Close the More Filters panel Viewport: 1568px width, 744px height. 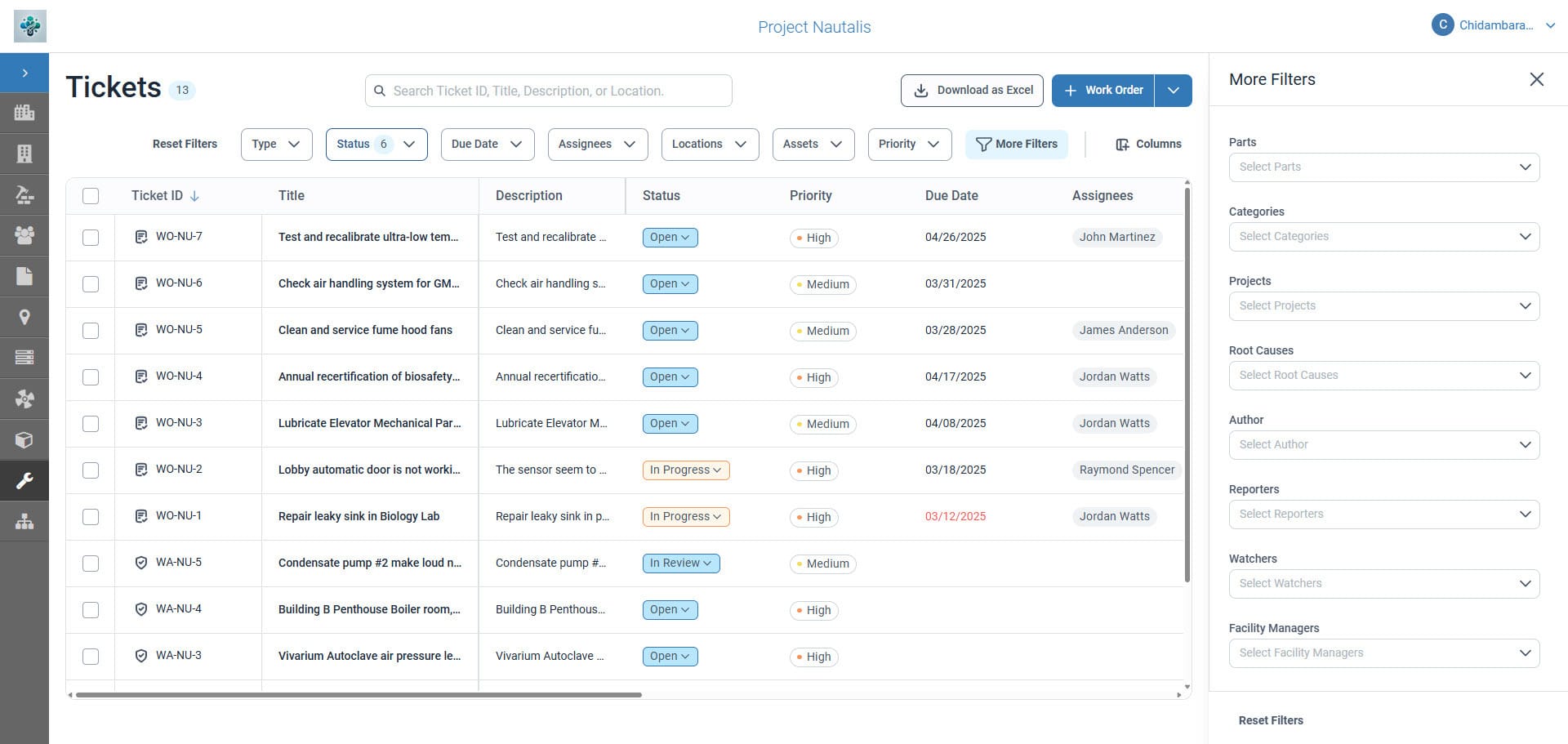(x=1536, y=79)
